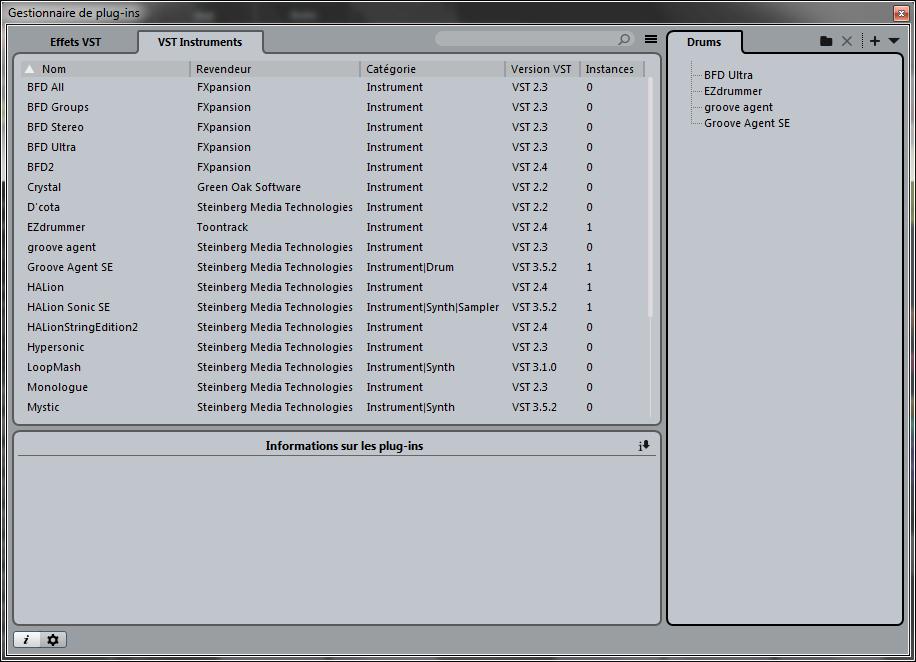The width and height of the screenshot is (916, 662).
Task: Select Groove Agent SE in Drums collection
Action: coord(747,123)
